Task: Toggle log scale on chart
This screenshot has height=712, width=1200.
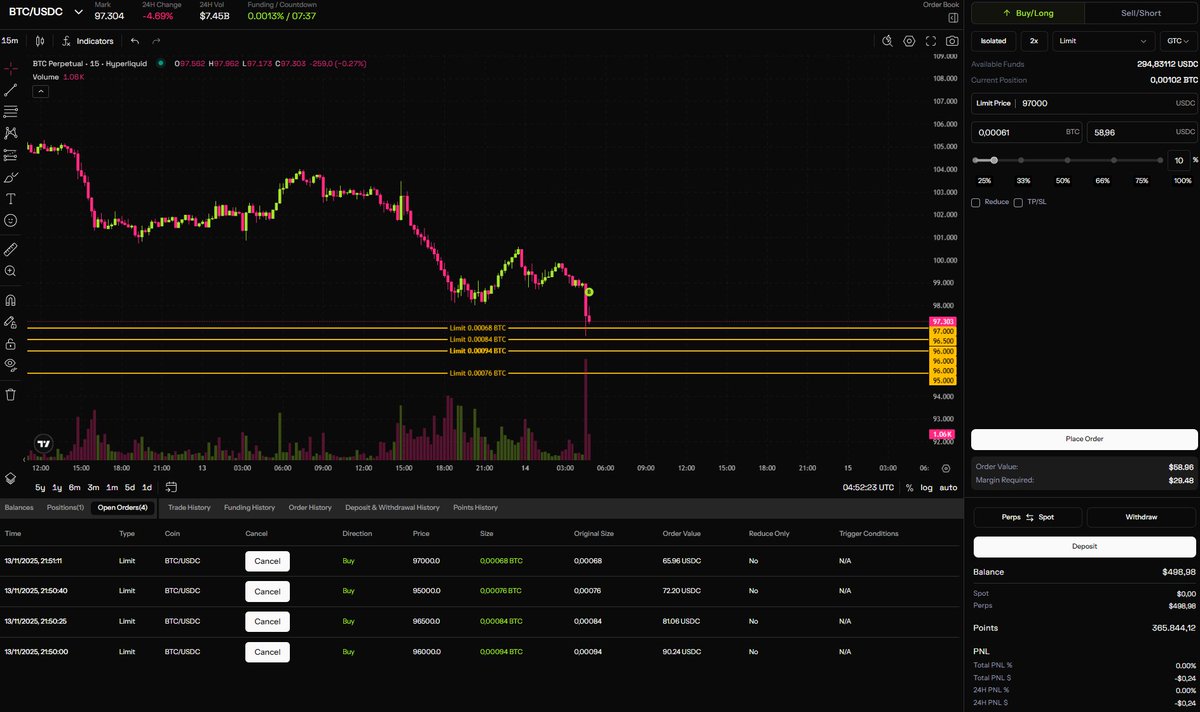Action: 927,487
